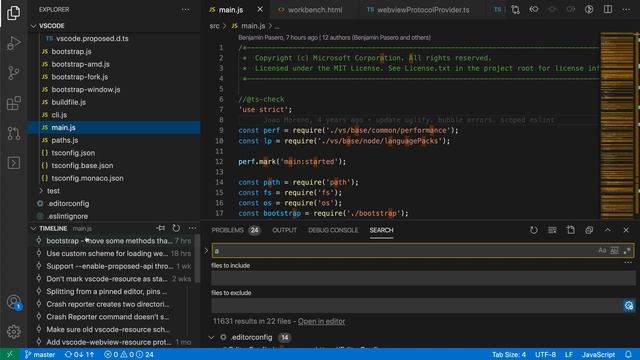The width and height of the screenshot is (640, 360).
Task: Change Tab Size: 4 indentation setting
Action: click(509, 354)
